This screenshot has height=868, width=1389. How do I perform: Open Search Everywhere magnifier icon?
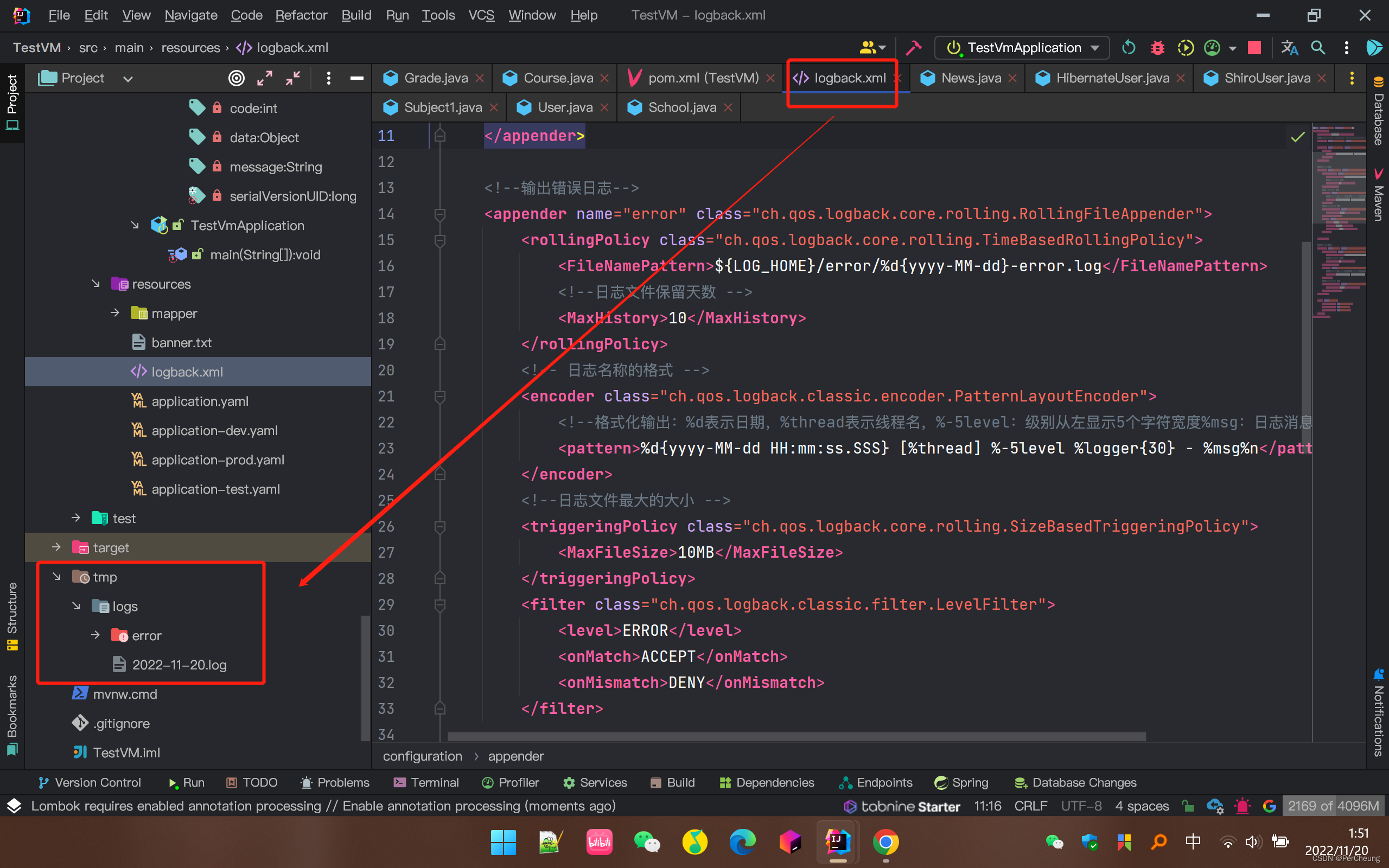(x=1318, y=48)
